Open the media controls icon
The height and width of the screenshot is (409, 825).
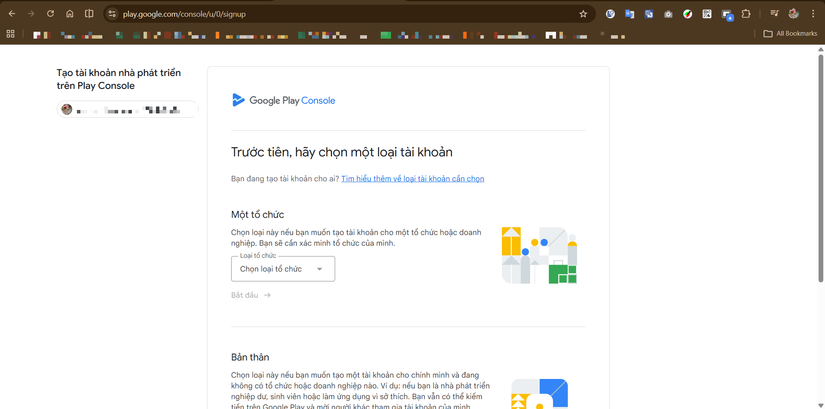coord(774,14)
